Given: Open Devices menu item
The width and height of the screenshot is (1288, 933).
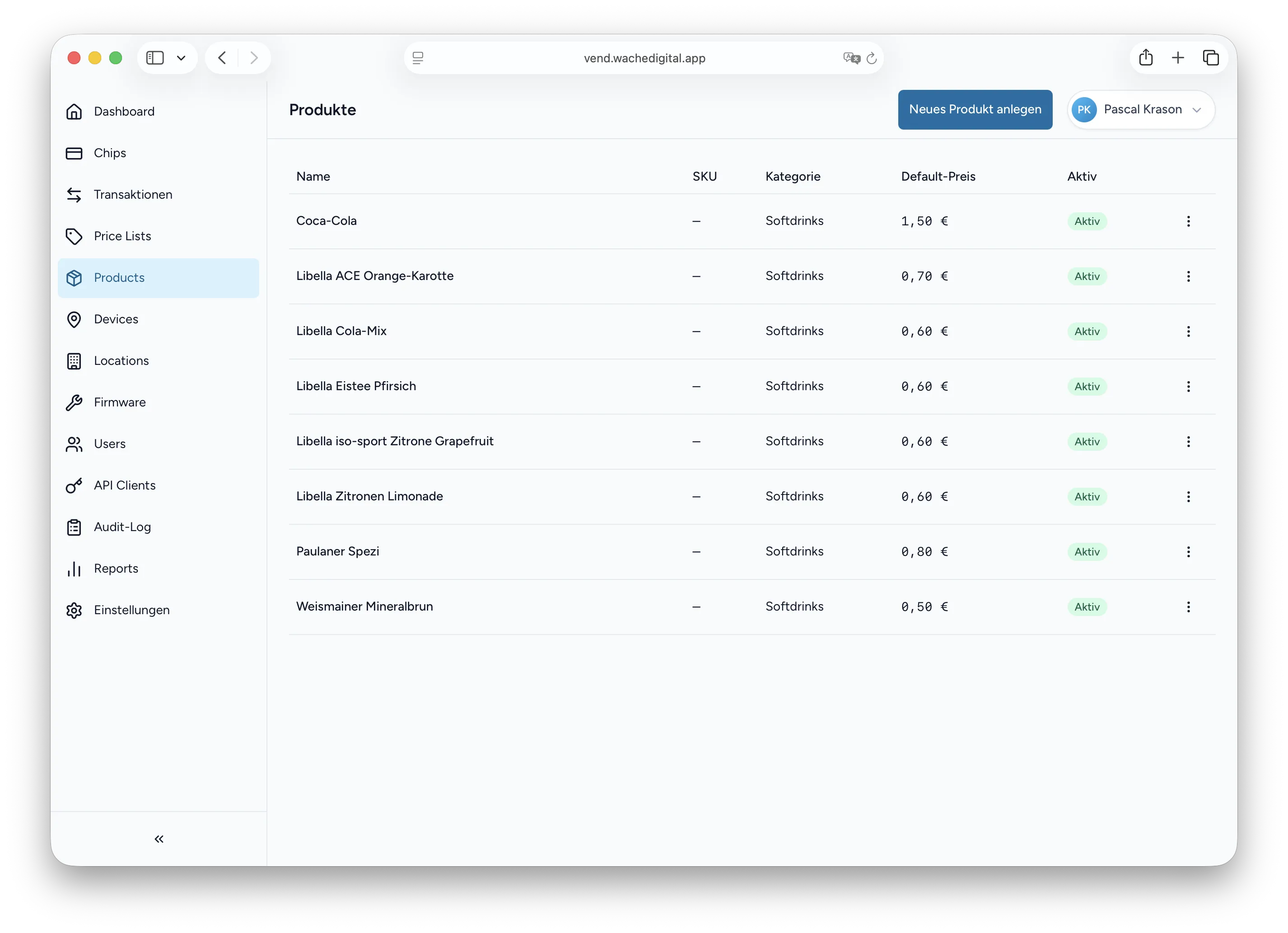Looking at the screenshot, I should pos(159,319).
